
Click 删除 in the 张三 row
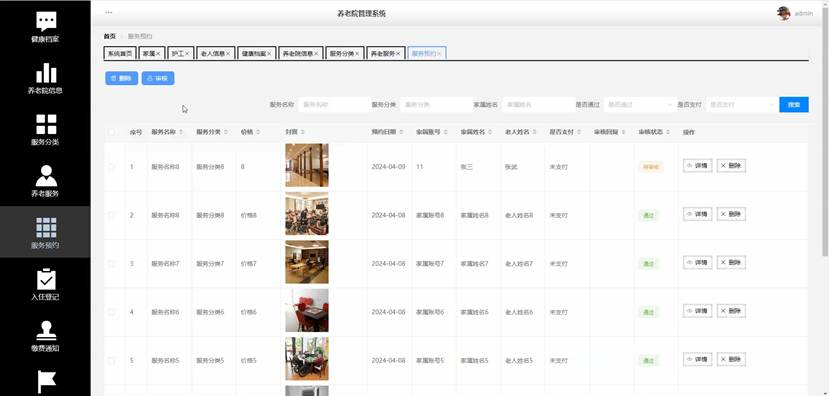(x=731, y=165)
